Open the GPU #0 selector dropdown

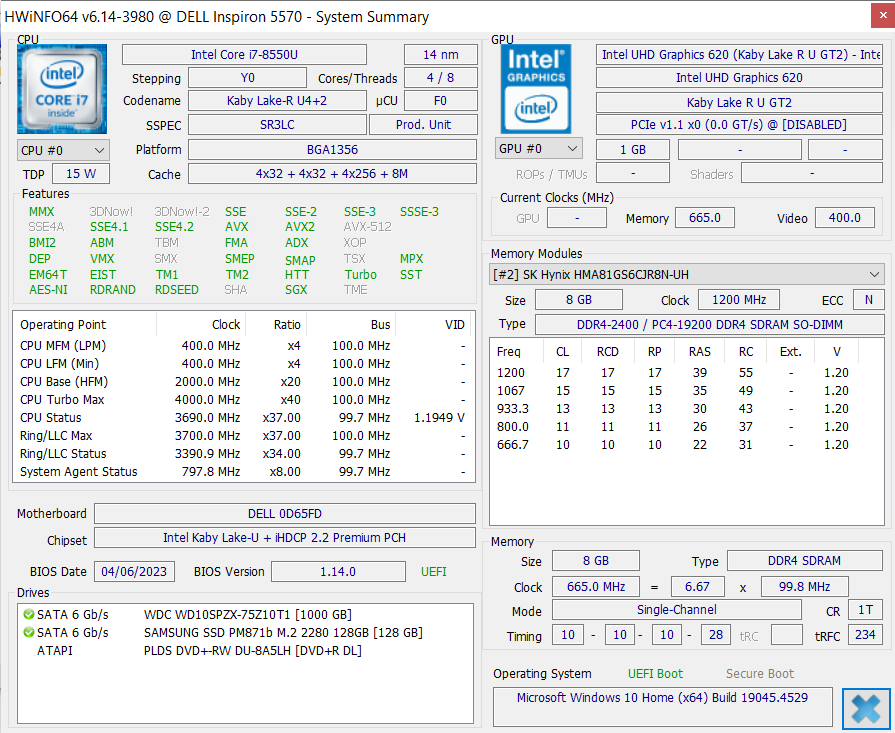click(538, 148)
